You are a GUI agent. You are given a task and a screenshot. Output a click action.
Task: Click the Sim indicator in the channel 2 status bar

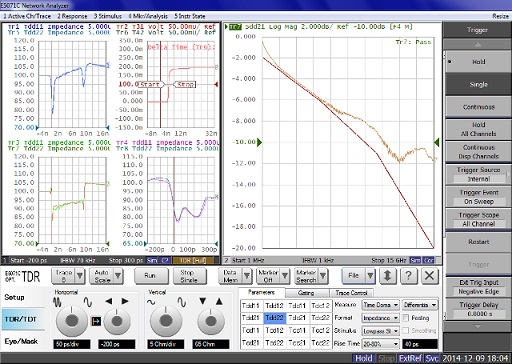415,260
